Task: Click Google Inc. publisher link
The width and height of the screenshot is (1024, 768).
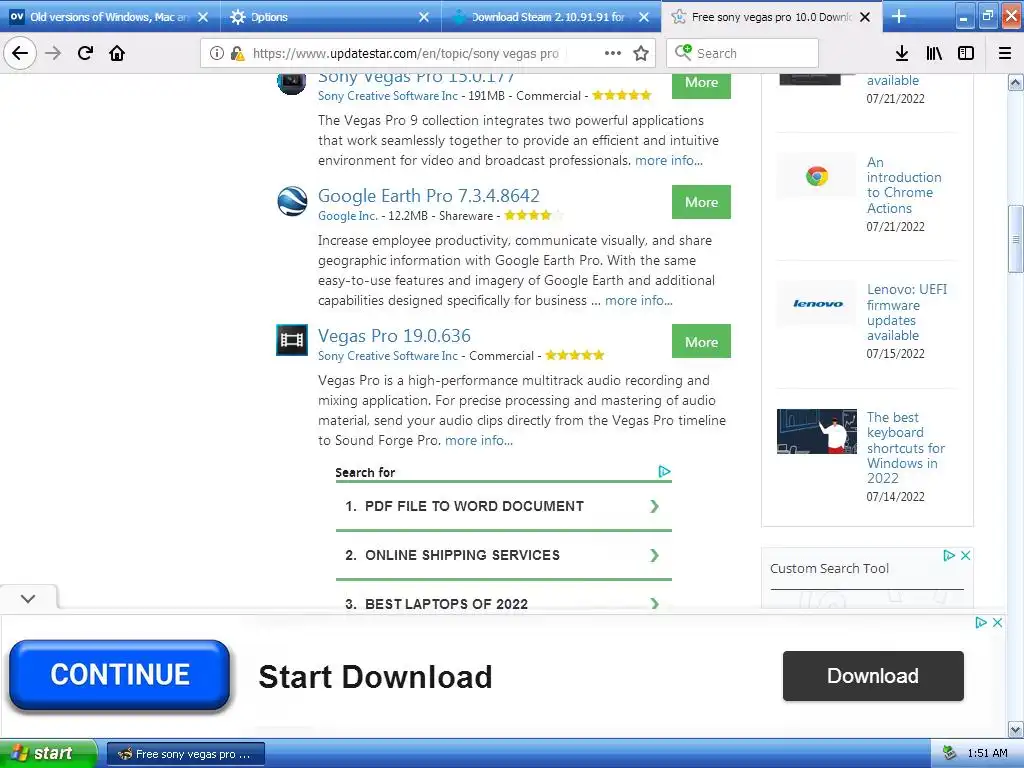Action: [347, 216]
